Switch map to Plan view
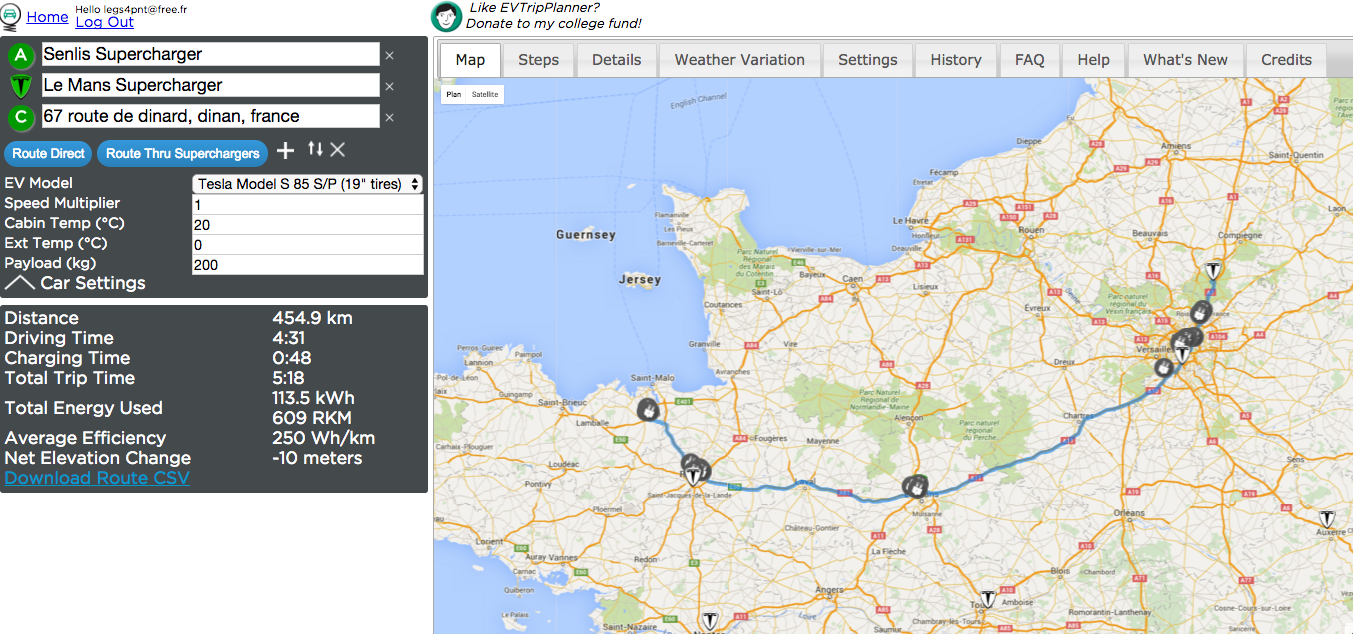 tap(454, 95)
